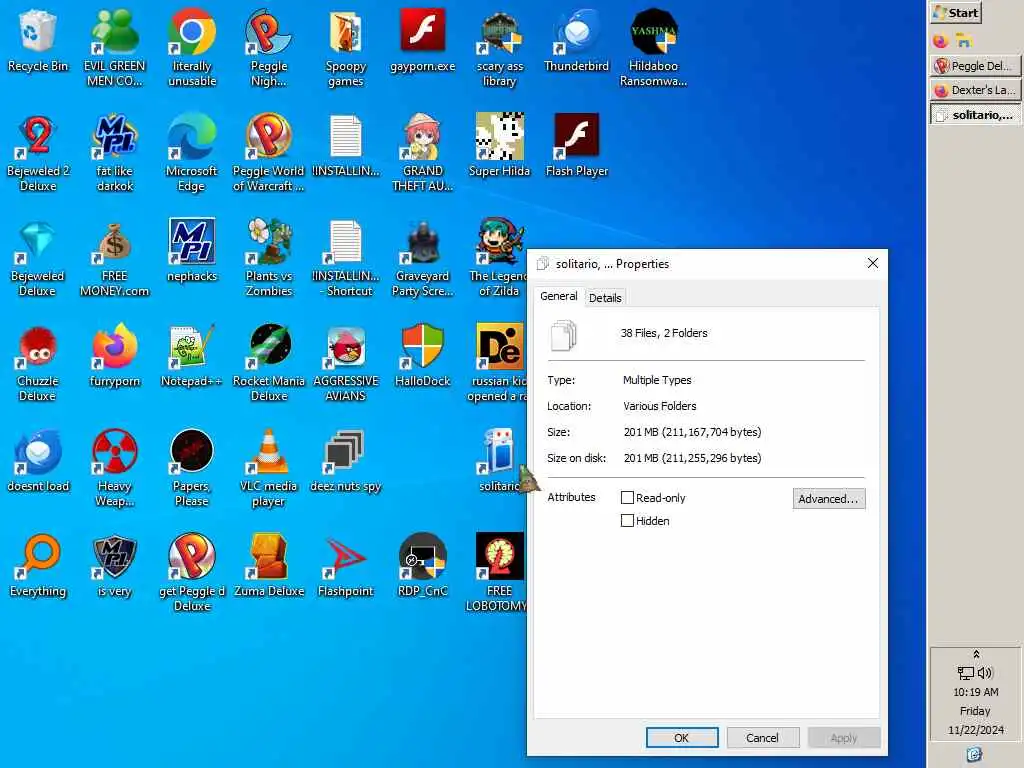Select the Firefox icon labeled furryporn
Screen dimensions: 1024x768
click(114, 356)
